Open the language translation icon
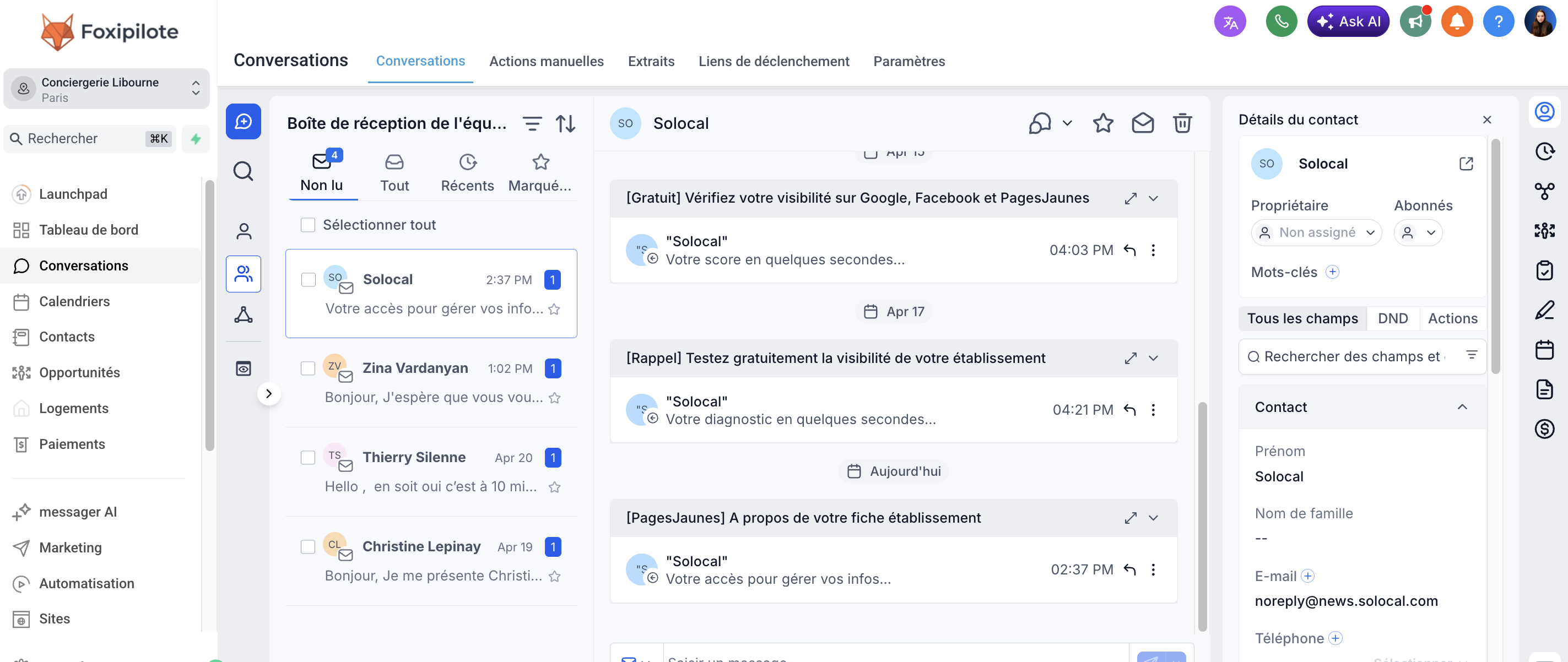Viewport: 1568px width, 662px height. (x=1230, y=22)
